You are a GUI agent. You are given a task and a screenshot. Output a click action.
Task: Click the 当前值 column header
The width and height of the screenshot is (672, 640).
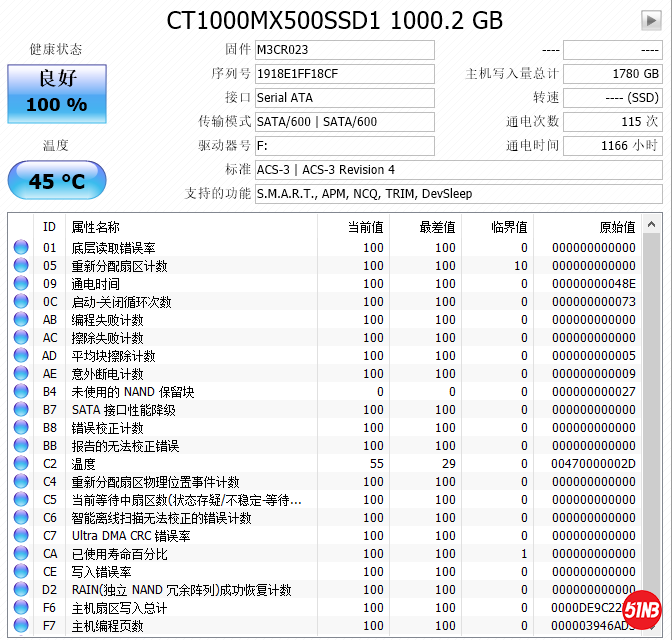364,227
